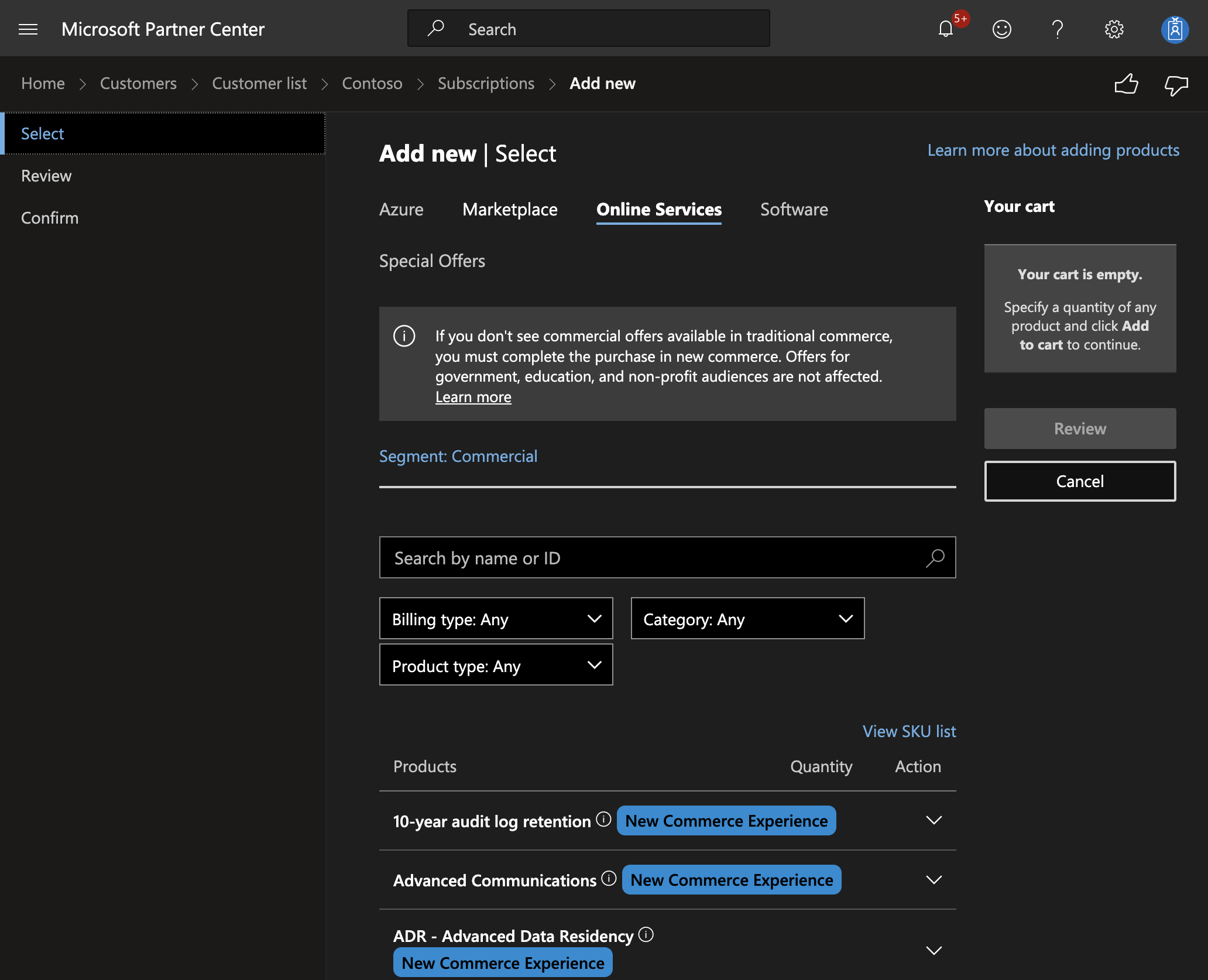This screenshot has height=980, width=1208.
Task: Open notifications bell with 5+ badge
Action: tap(946, 29)
